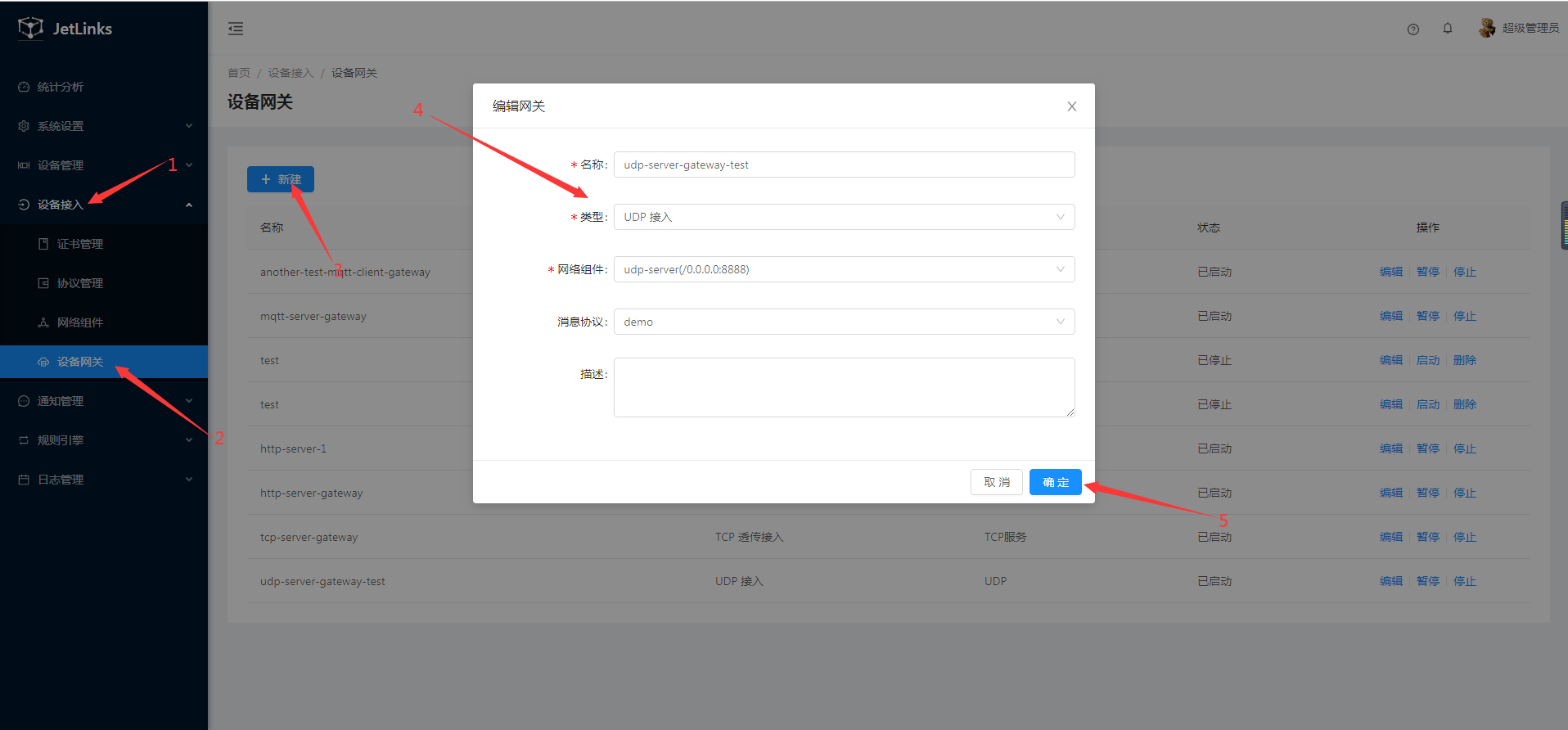The height and width of the screenshot is (730, 1568).
Task: Select 设备网关 submenu item
Action: pyautogui.click(x=104, y=362)
